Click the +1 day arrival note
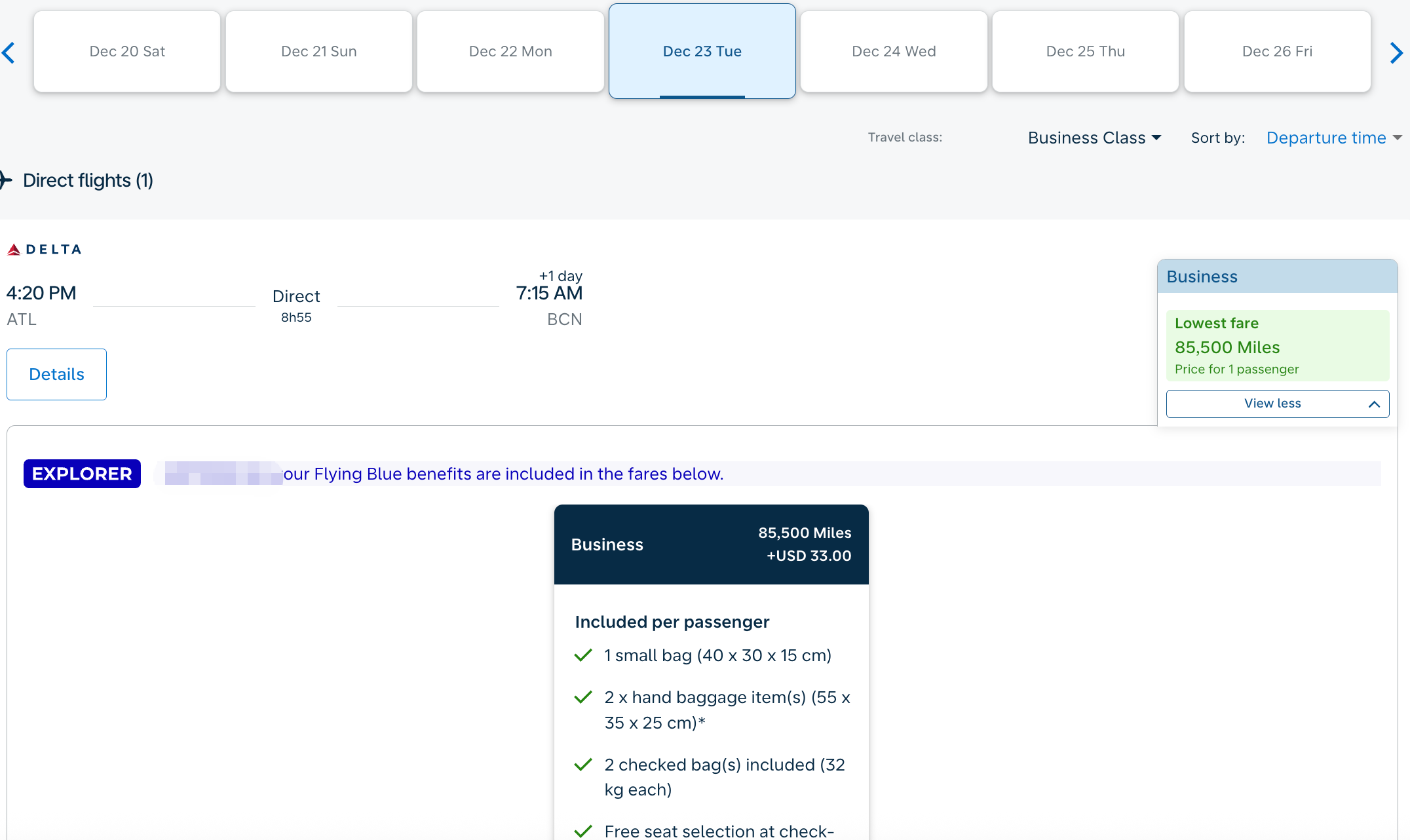 point(561,276)
